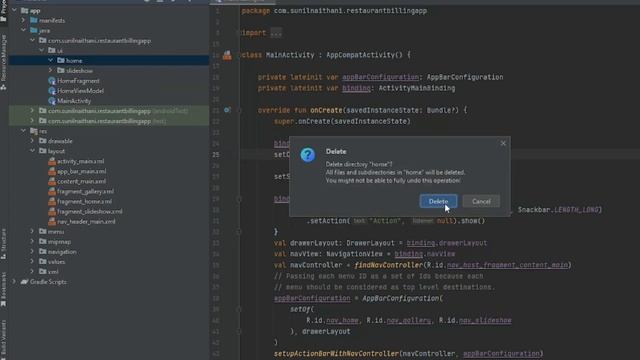Expand the test package
Image resolution: width=640 pixels, height=360 pixels.
coord(32,121)
